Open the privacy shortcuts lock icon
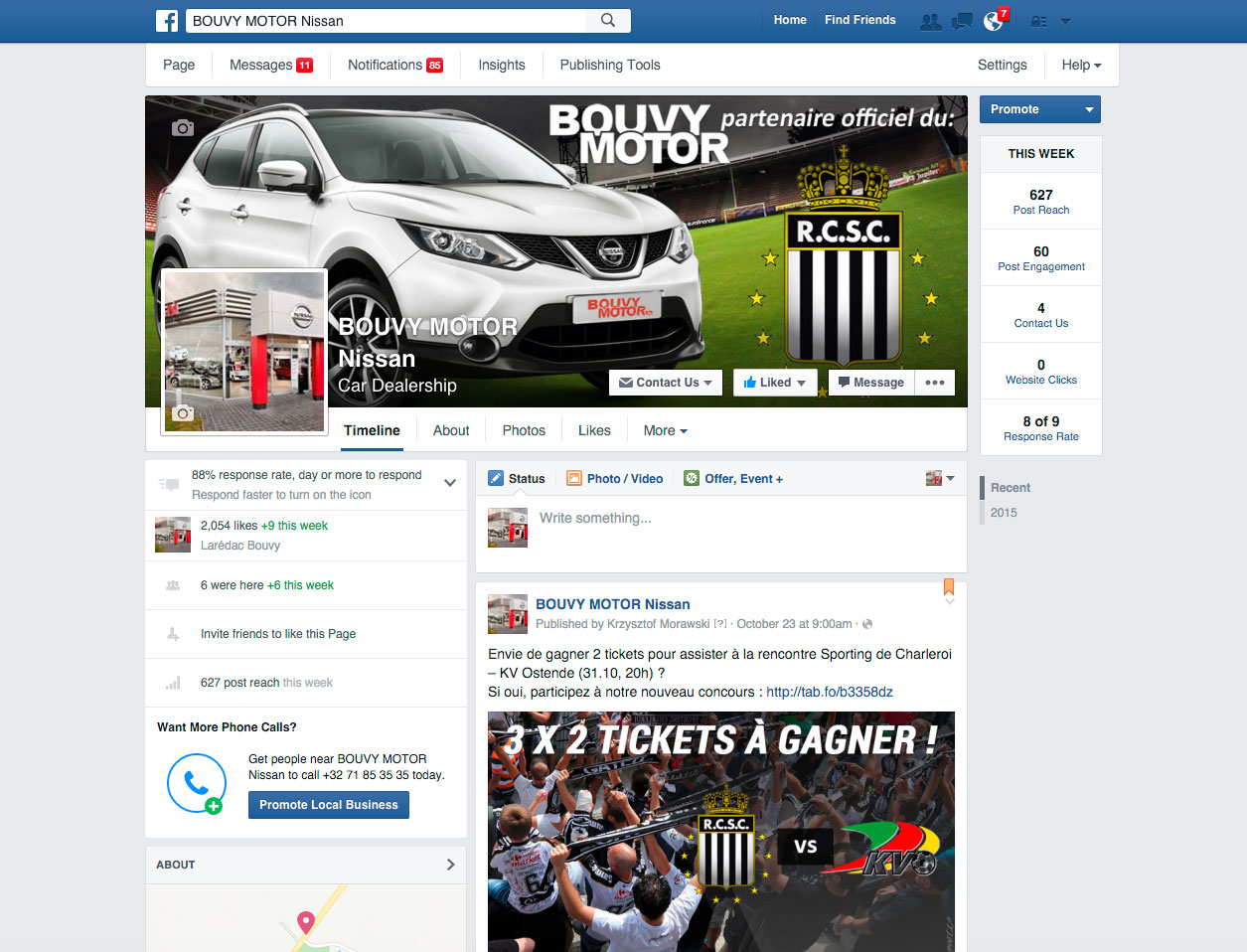 click(1038, 21)
